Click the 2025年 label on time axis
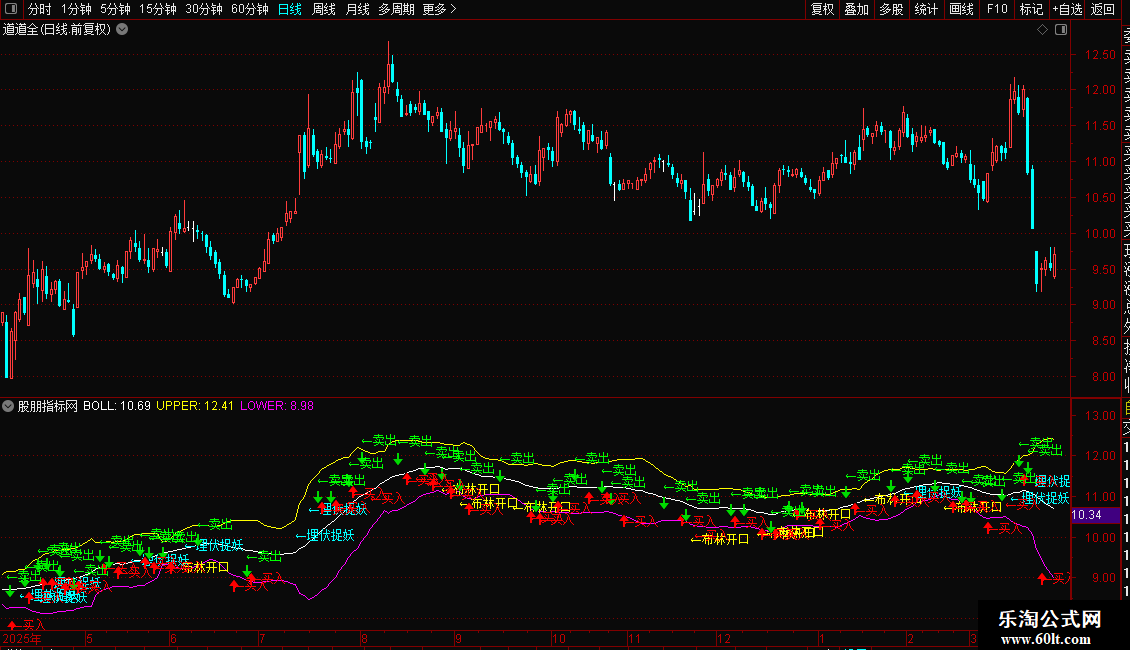This screenshot has width=1130, height=650. (22, 638)
